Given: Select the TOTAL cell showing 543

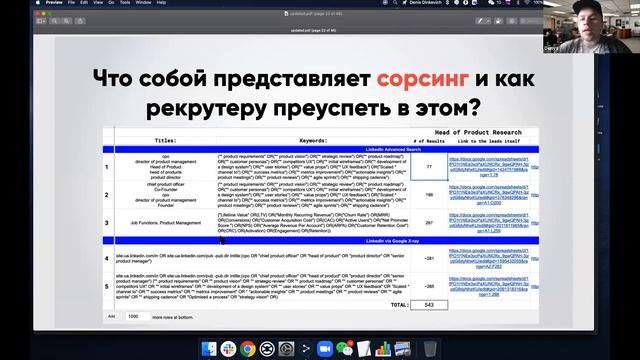Looking at the screenshot, I should pyautogui.click(x=429, y=305).
